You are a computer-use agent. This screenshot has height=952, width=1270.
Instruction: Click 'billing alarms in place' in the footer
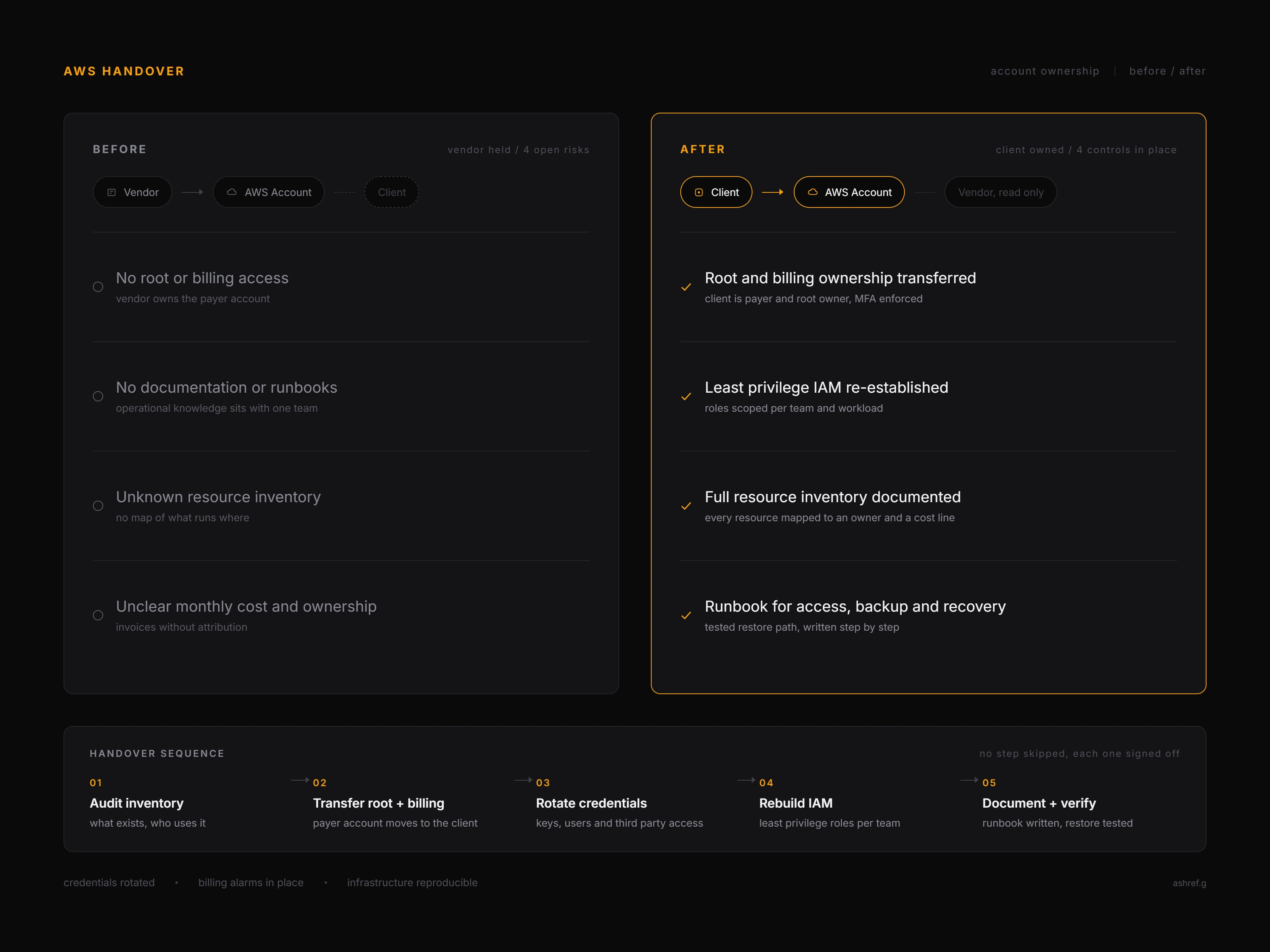click(251, 883)
